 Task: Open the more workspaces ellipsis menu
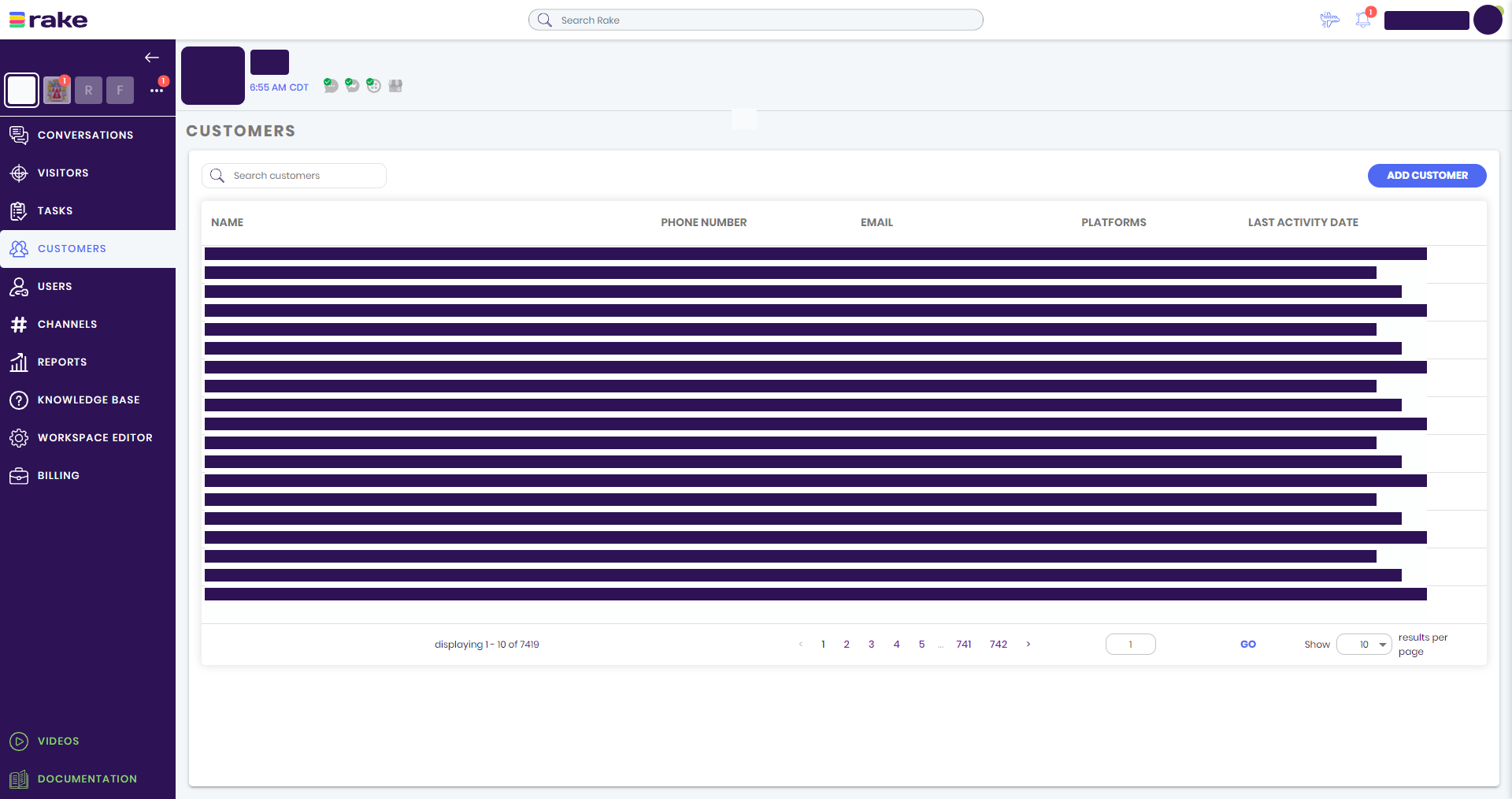coord(157,90)
